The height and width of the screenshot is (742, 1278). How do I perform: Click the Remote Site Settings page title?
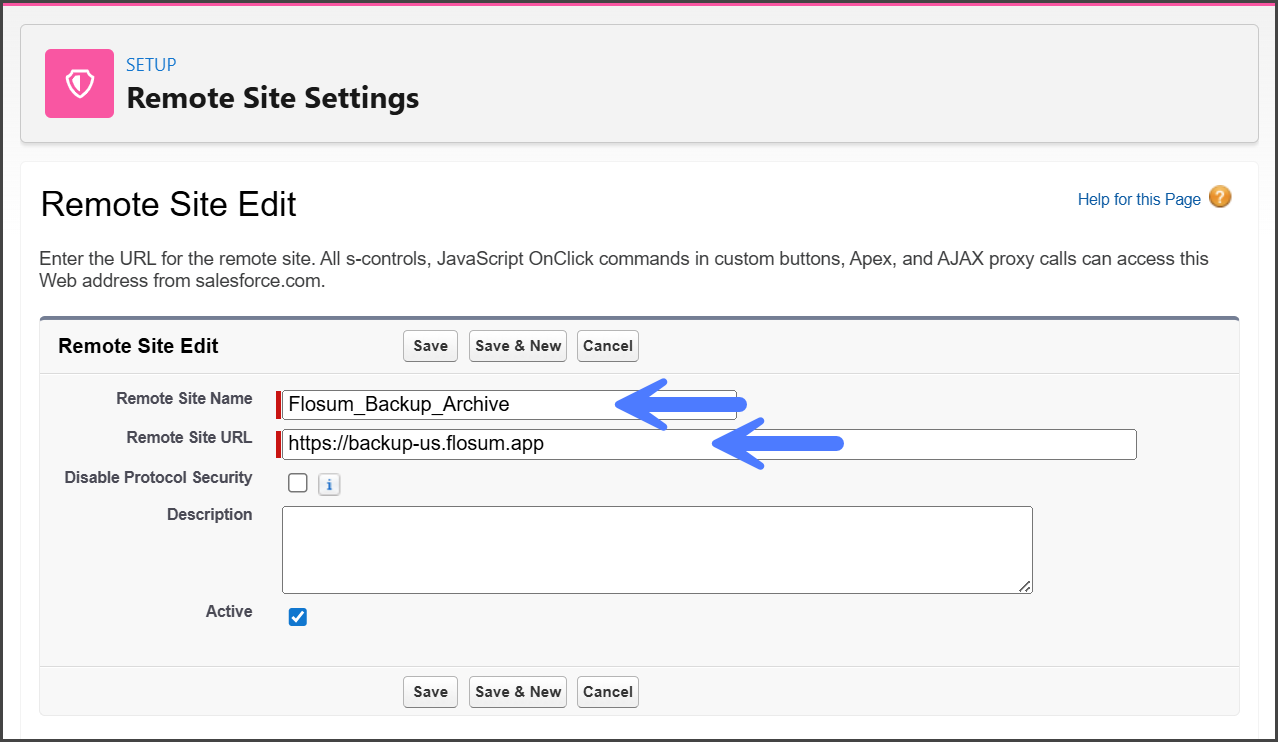[272, 98]
